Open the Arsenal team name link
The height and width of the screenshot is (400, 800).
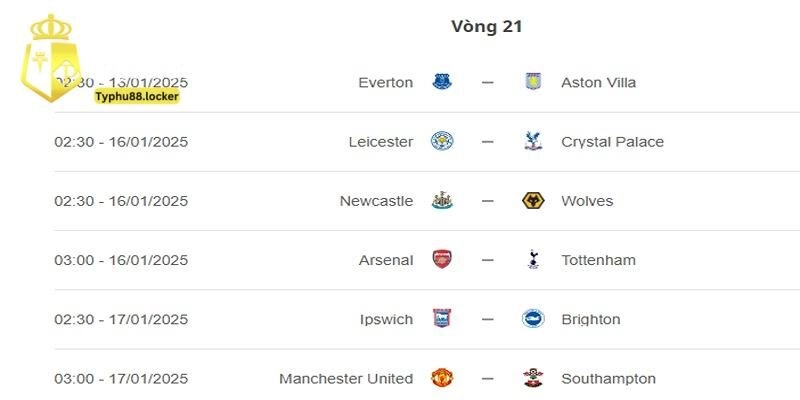[x=386, y=260]
